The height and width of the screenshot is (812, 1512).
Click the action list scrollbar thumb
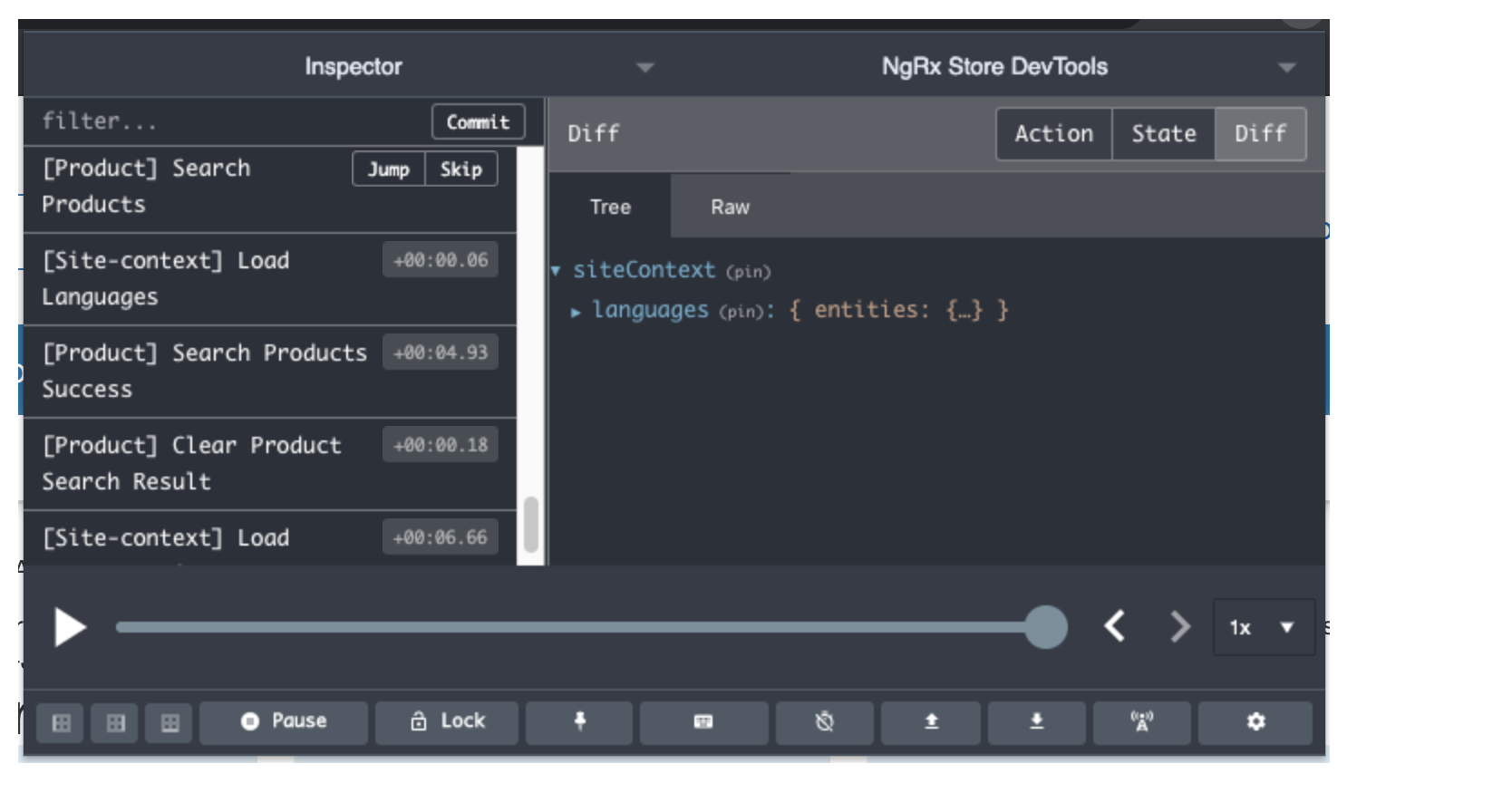click(531, 525)
